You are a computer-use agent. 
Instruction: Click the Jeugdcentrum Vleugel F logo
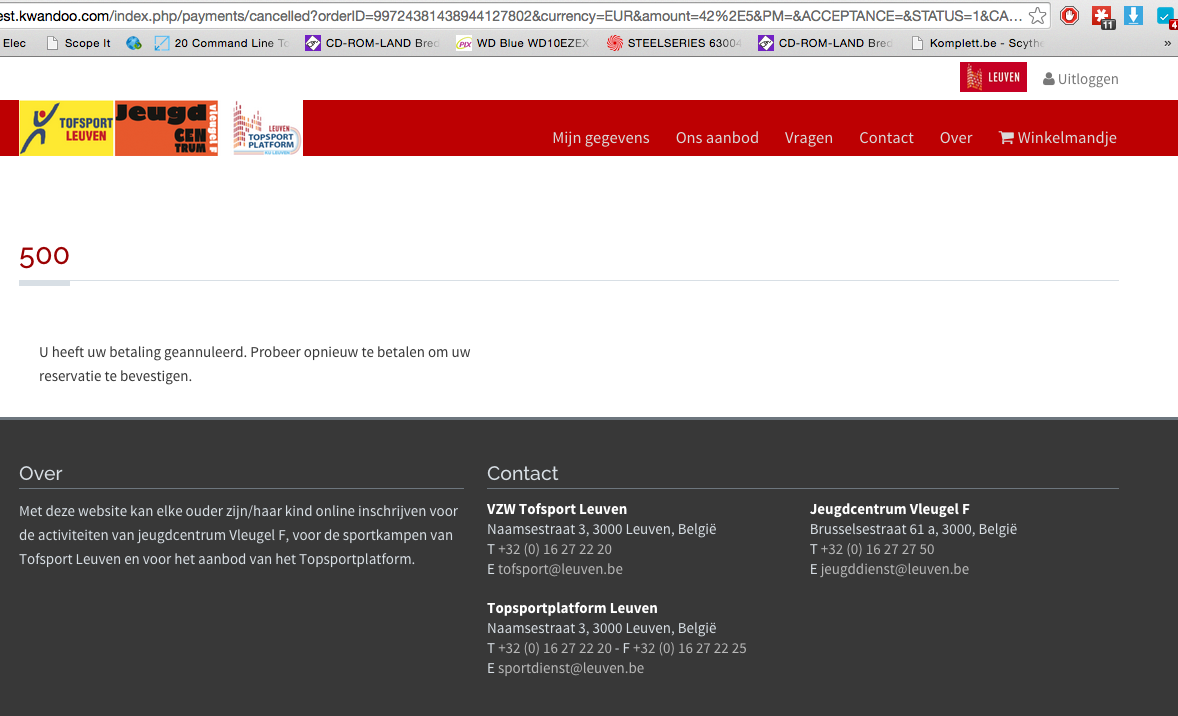coord(166,129)
